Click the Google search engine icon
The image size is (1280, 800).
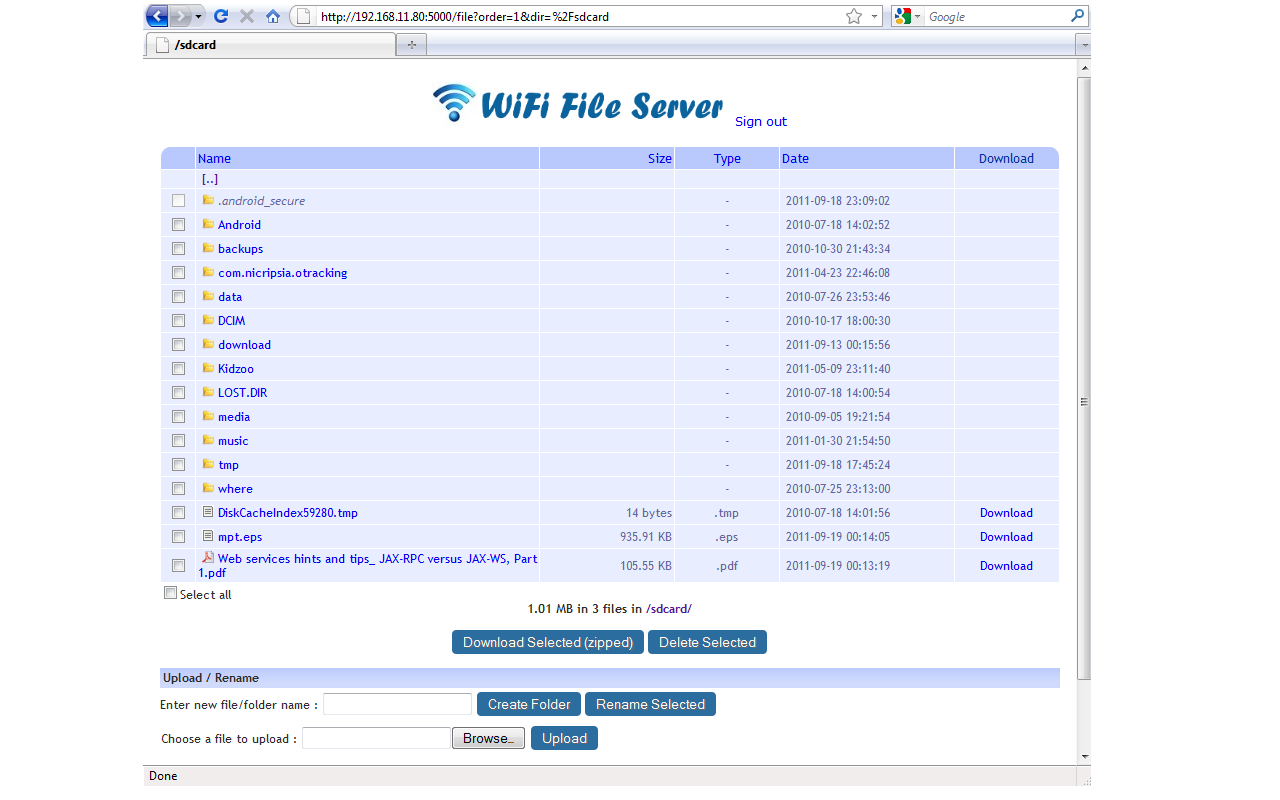coord(901,16)
